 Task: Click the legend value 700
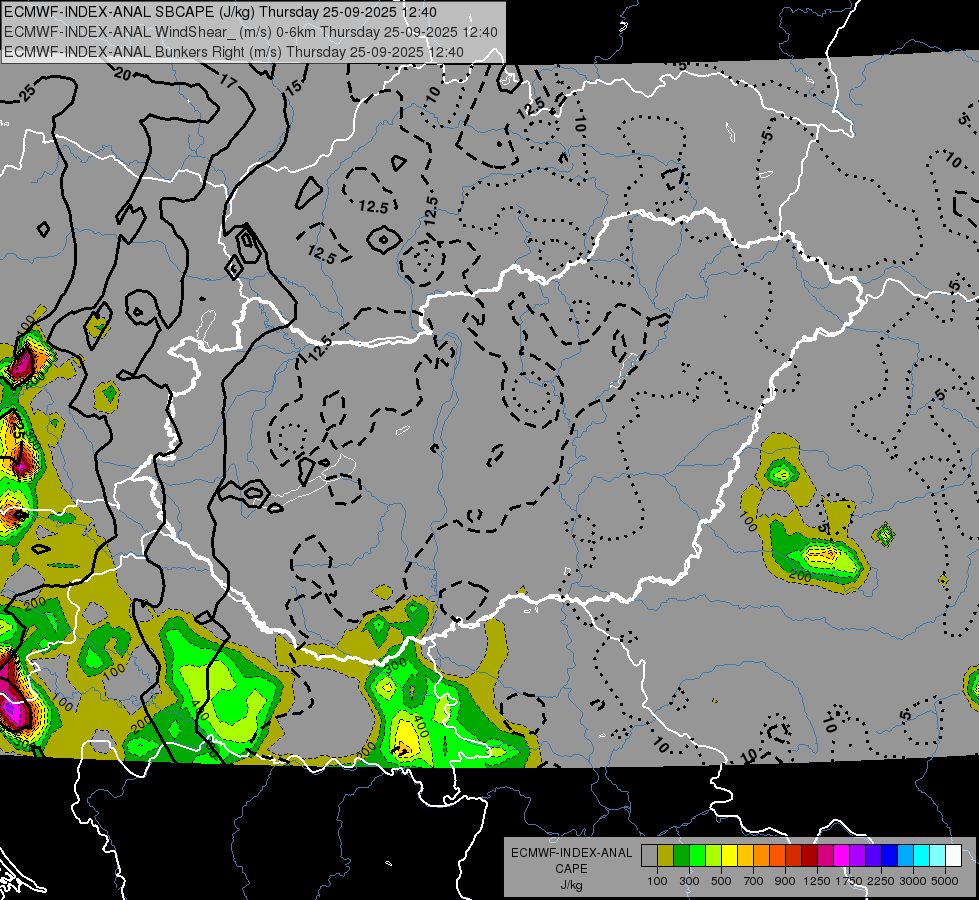pos(754,881)
